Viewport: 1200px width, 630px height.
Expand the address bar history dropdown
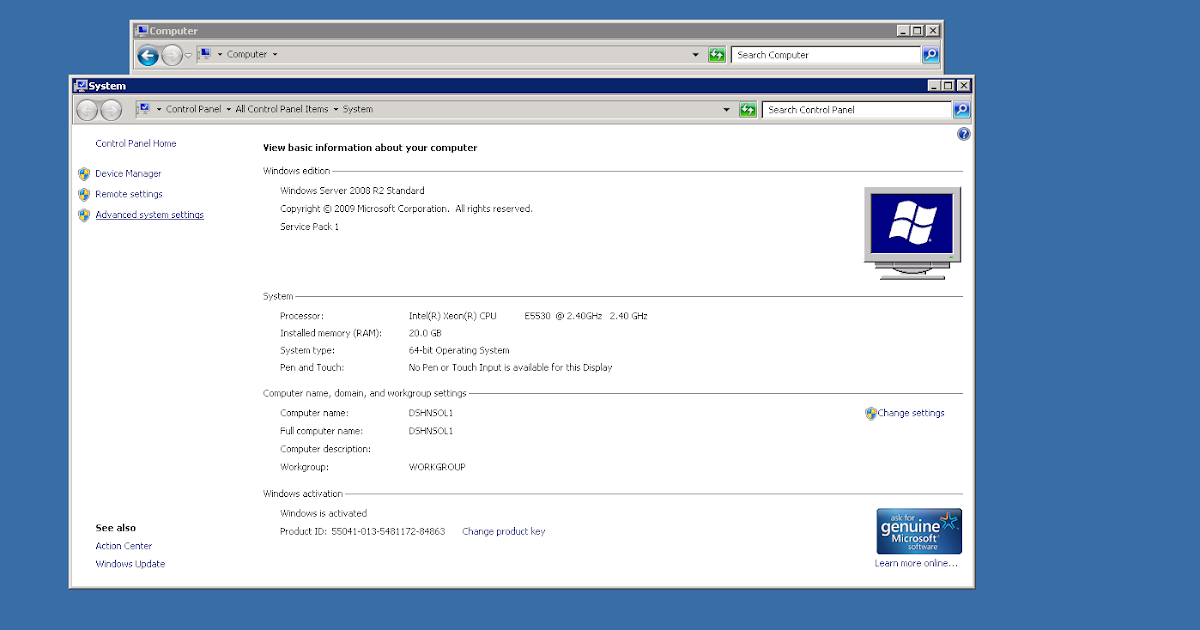coord(727,109)
